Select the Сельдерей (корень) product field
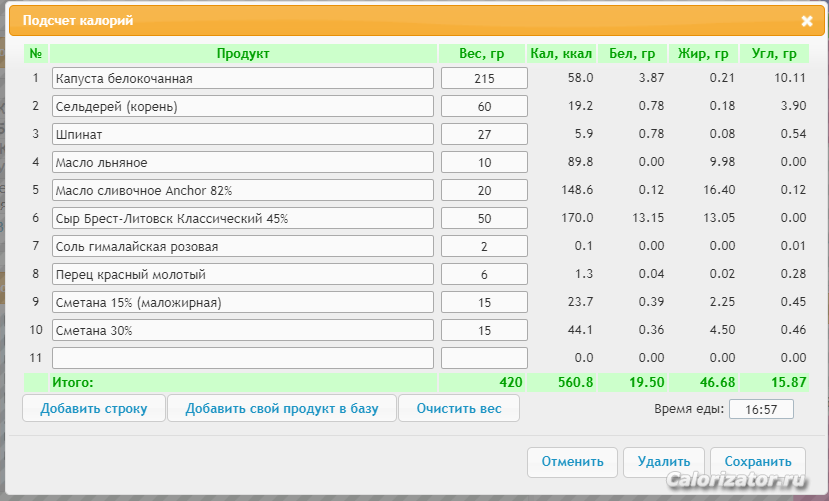This screenshot has height=501, width=829. click(243, 106)
